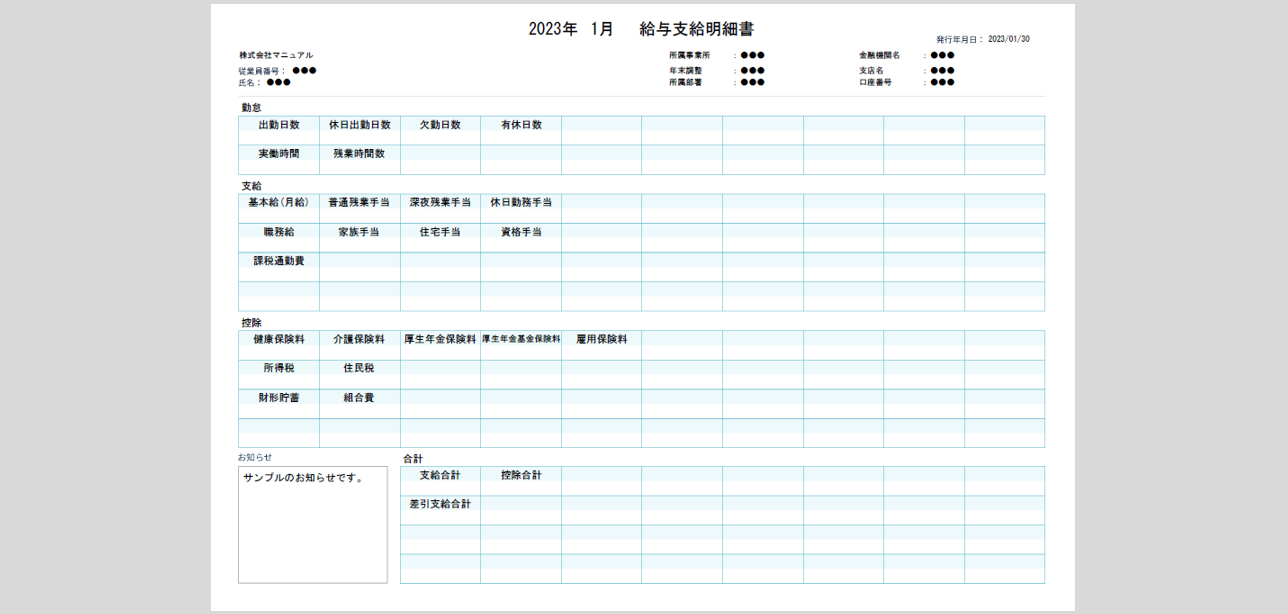Select the 株式会社マニュアル company name

276,55
